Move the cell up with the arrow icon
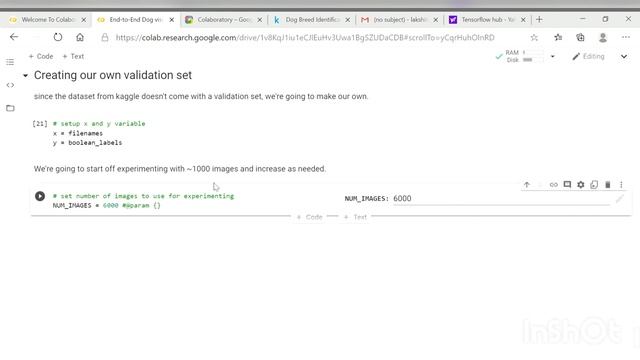The image size is (640, 360). point(527,184)
